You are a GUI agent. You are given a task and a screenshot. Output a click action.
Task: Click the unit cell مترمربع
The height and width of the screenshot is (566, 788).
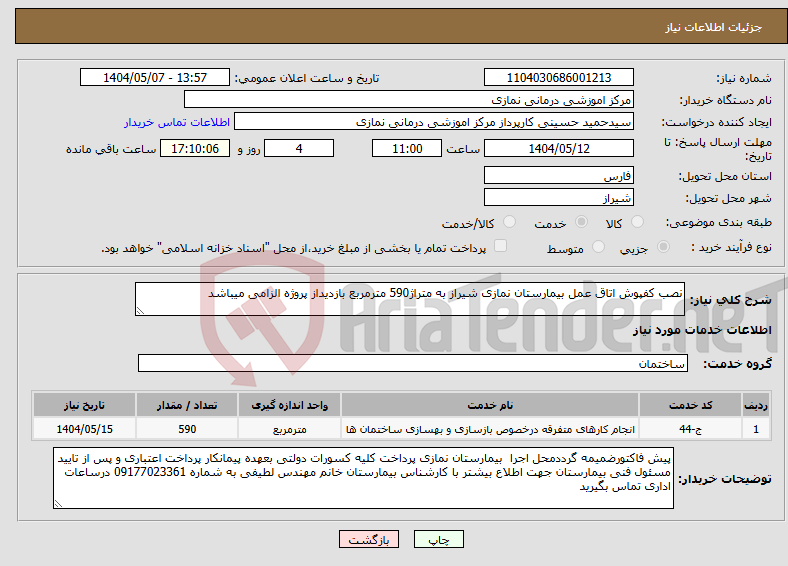pos(289,429)
